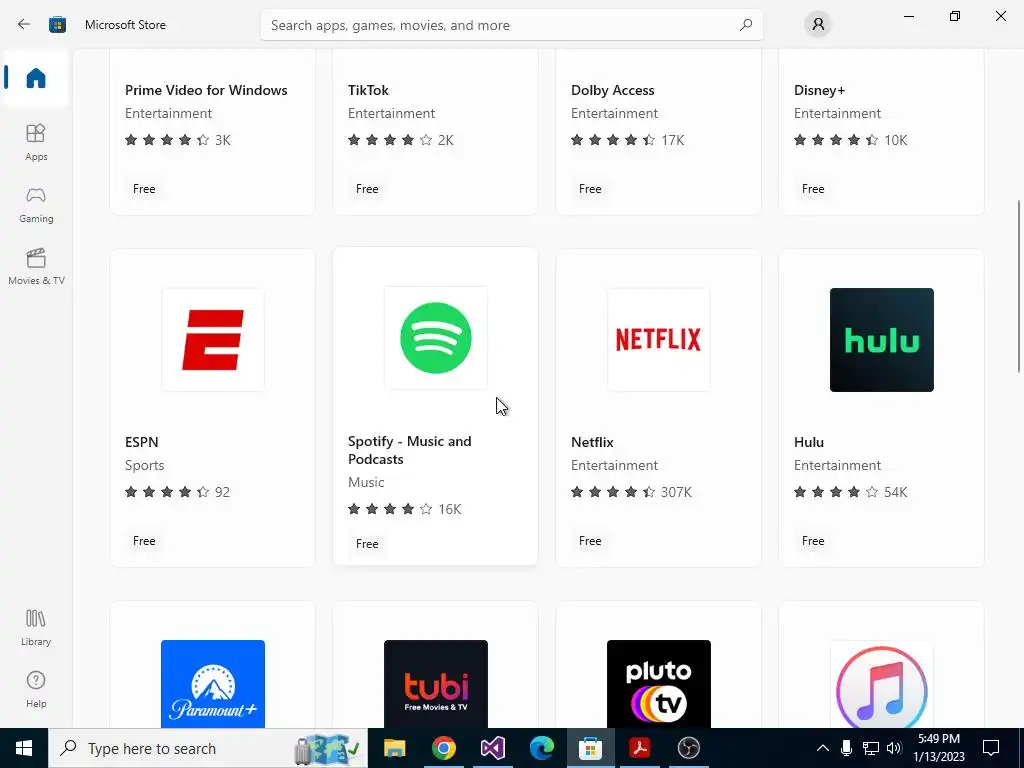The image size is (1024, 768).
Task: Open File Explorer from the taskbar
Action: (394, 748)
